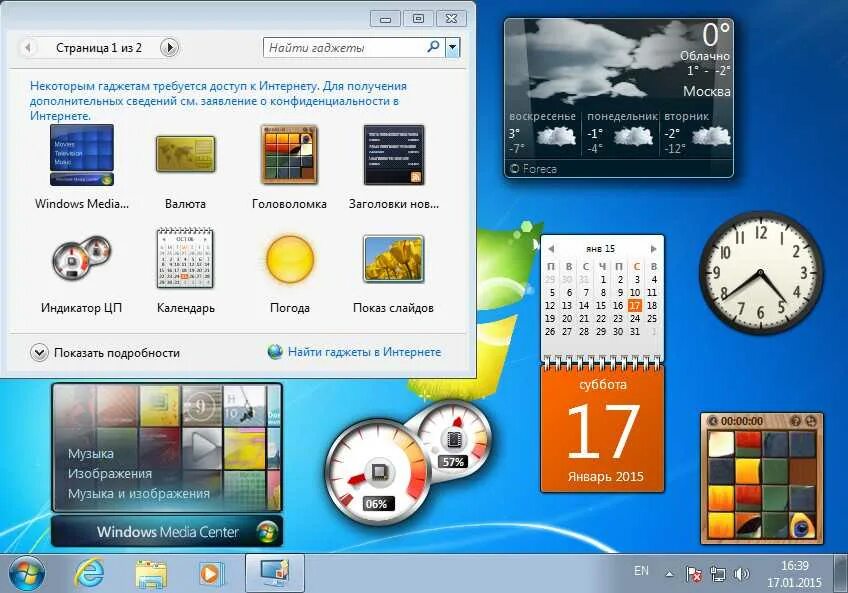Click the analog clock gadget

(x=761, y=272)
